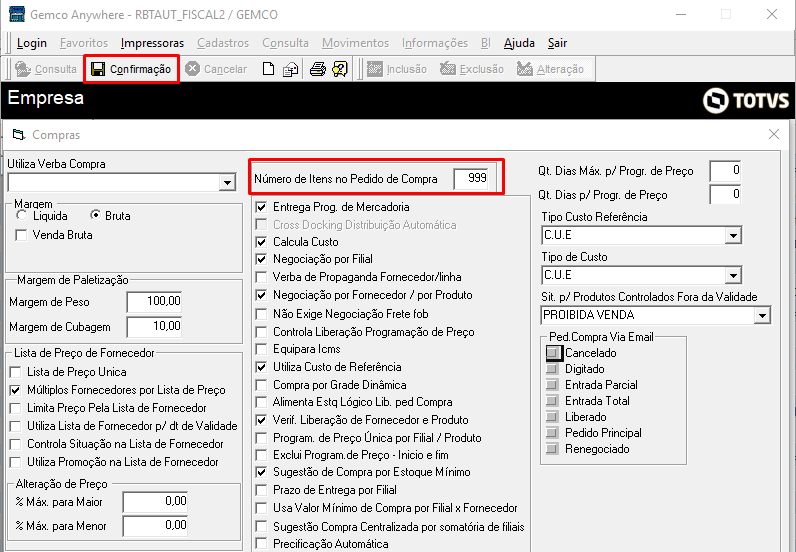Screen dimensions: 796x552
Task: Click the Alteração button label
Action: coord(560,69)
